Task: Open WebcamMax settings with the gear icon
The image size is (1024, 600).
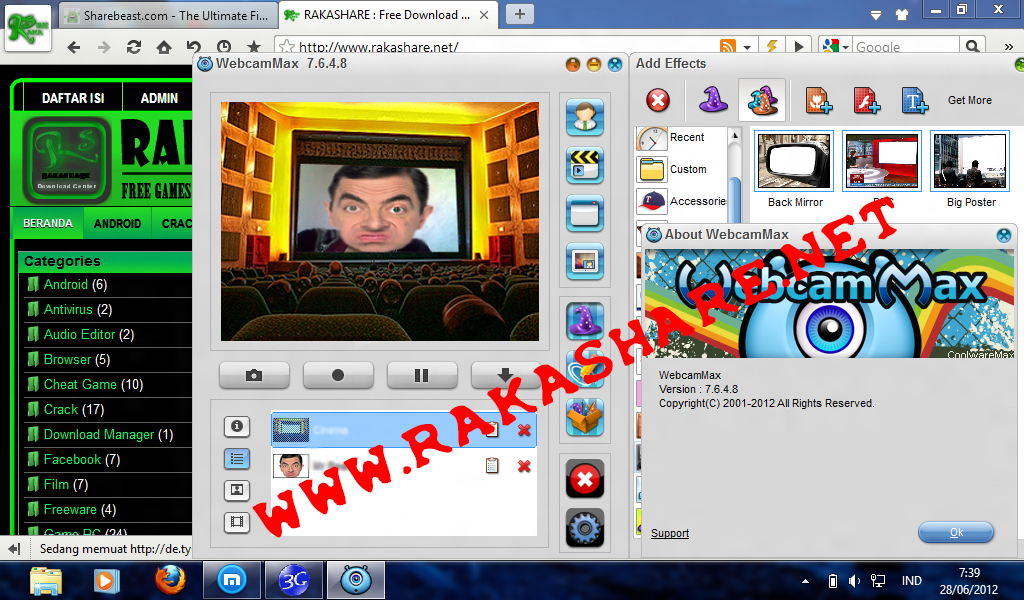Action: tap(584, 528)
